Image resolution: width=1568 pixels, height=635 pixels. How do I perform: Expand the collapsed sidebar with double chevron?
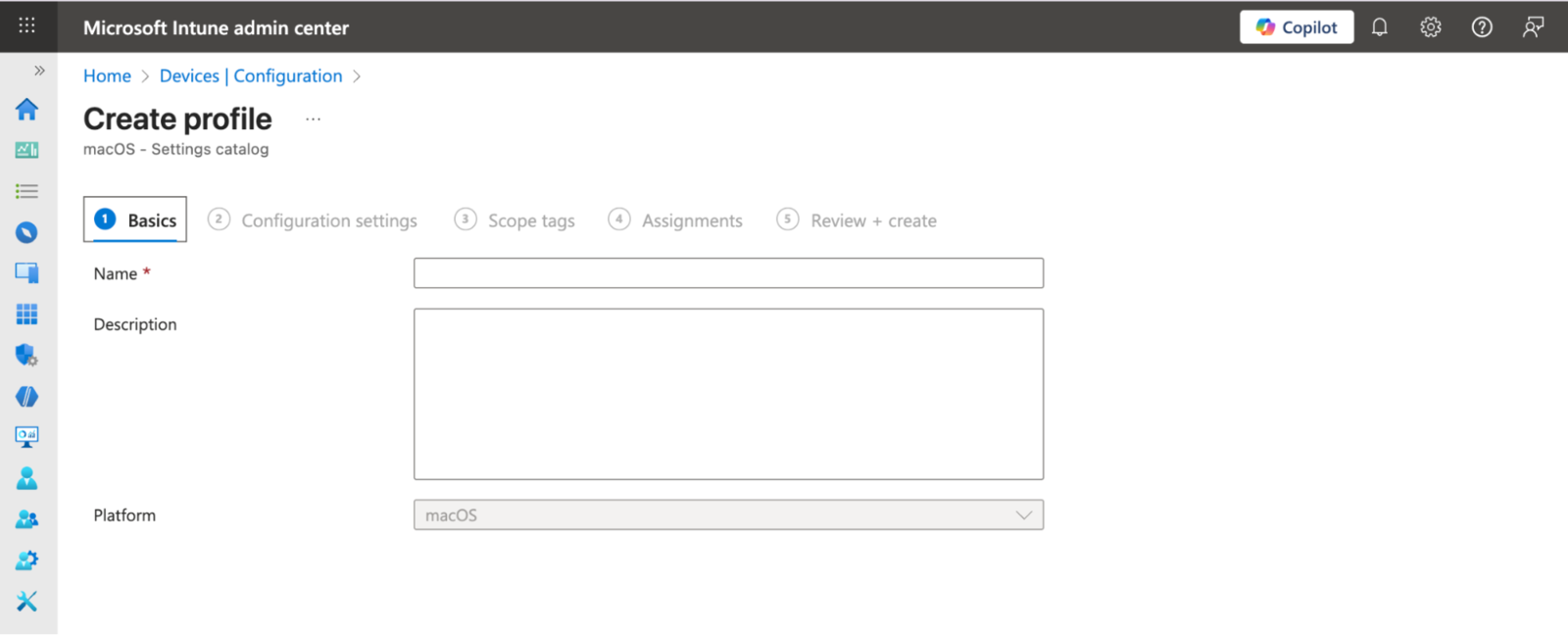click(x=39, y=71)
